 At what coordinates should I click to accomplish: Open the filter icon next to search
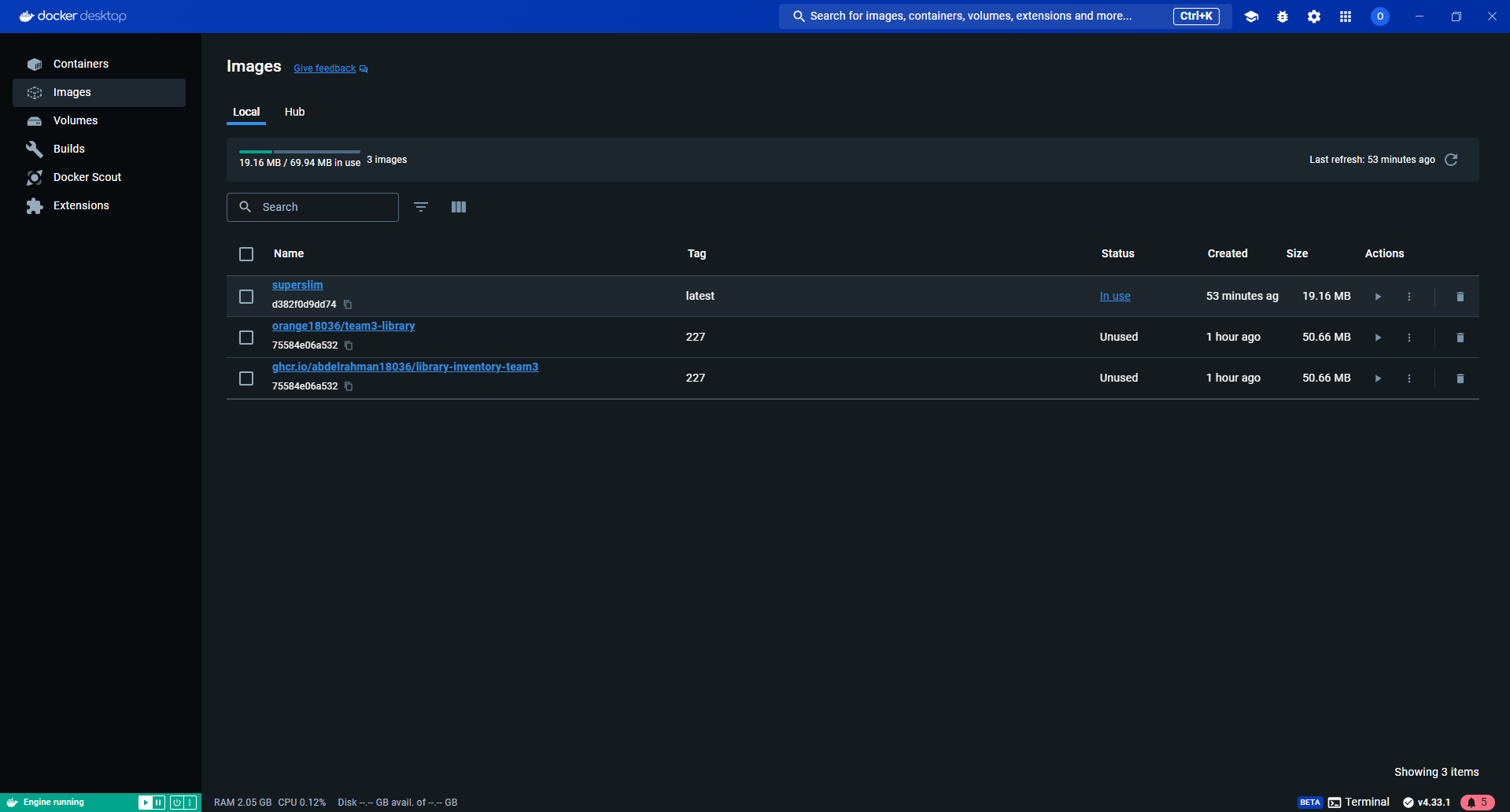click(x=421, y=207)
